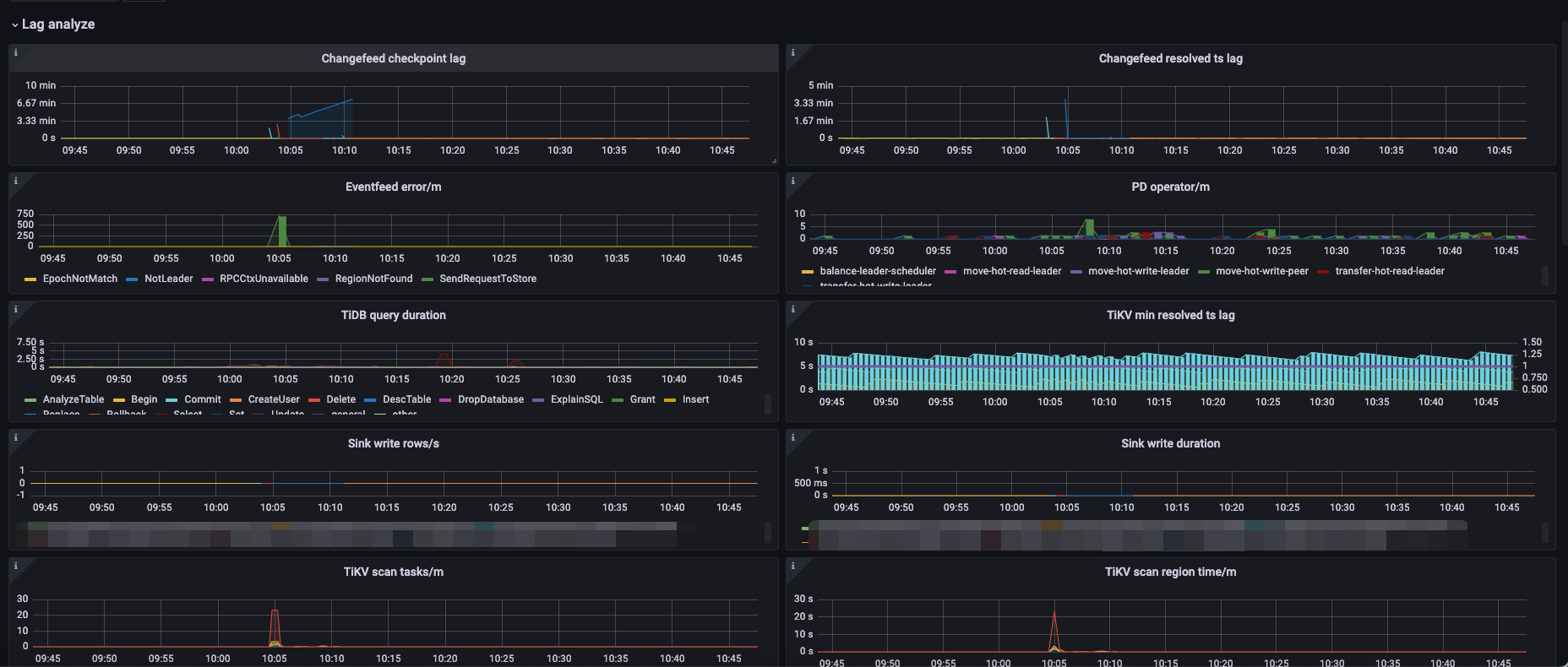Image resolution: width=1568 pixels, height=667 pixels.
Task: Click TiDB query duration legend scrollbar
Action: coord(767,404)
